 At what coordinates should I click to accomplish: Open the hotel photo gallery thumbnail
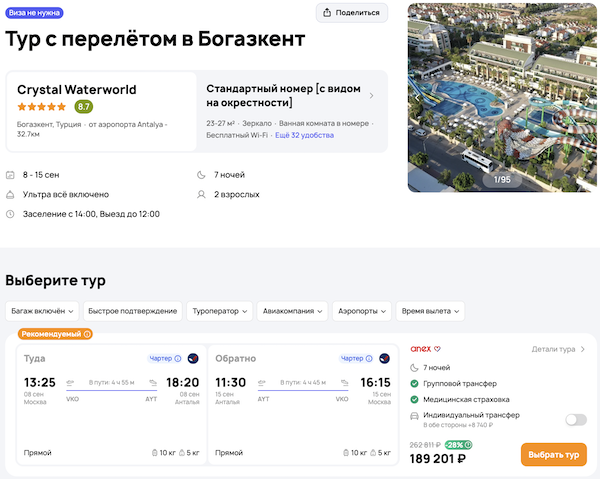(502, 97)
